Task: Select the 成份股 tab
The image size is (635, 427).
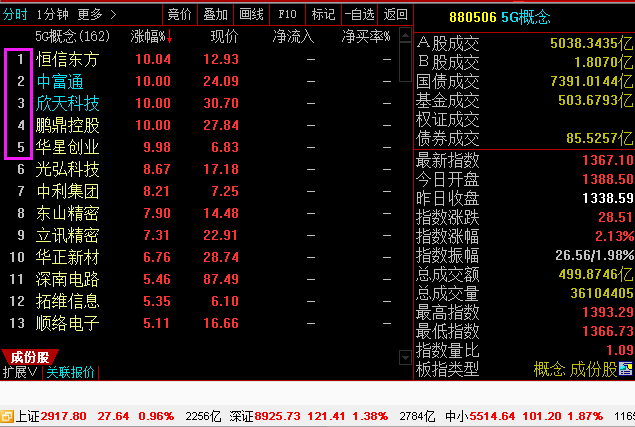Action: click(30, 357)
